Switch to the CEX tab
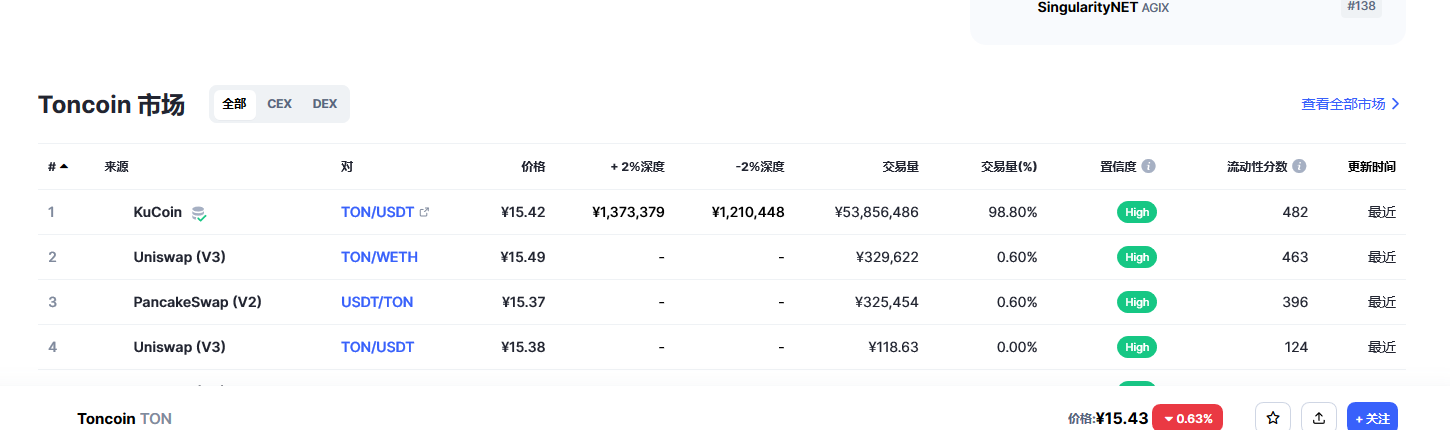Image resolution: width=1450 pixels, height=430 pixels. click(279, 104)
